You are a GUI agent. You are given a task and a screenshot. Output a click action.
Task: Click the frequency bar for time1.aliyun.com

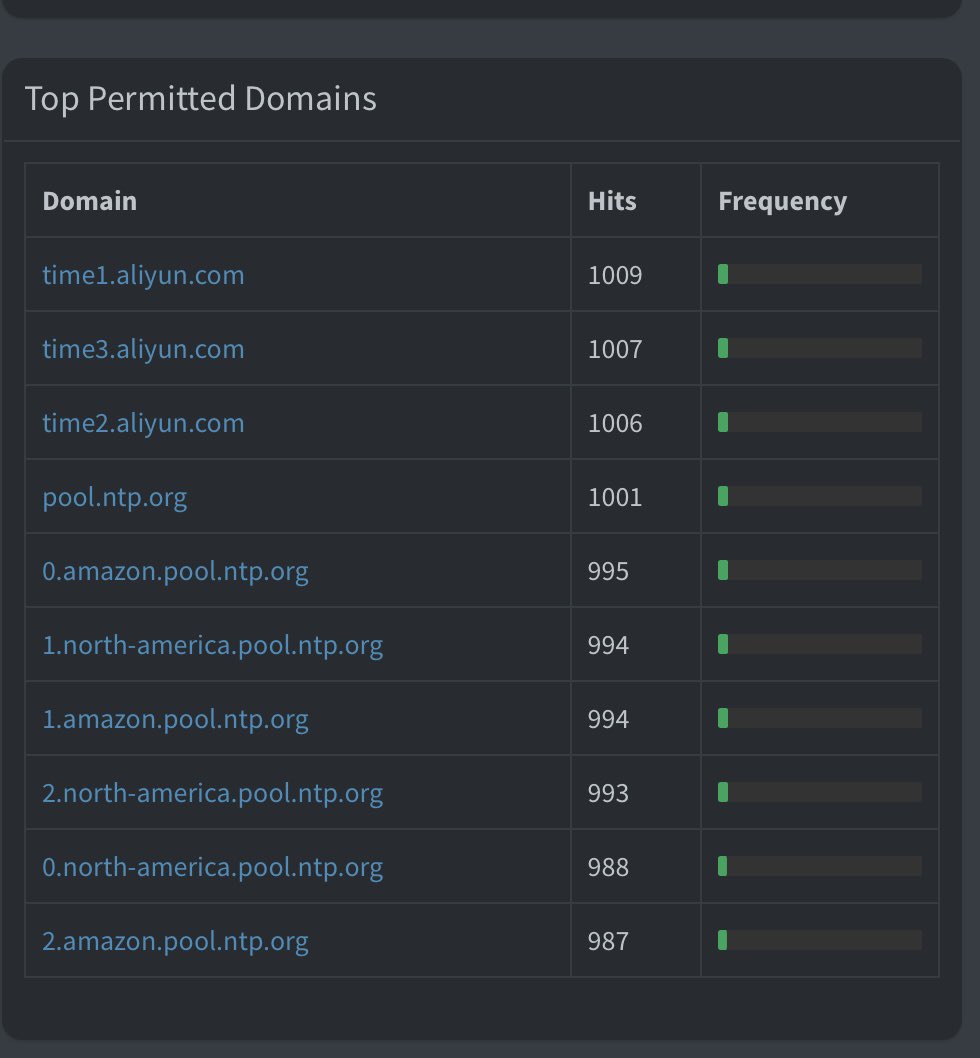pos(820,274)
